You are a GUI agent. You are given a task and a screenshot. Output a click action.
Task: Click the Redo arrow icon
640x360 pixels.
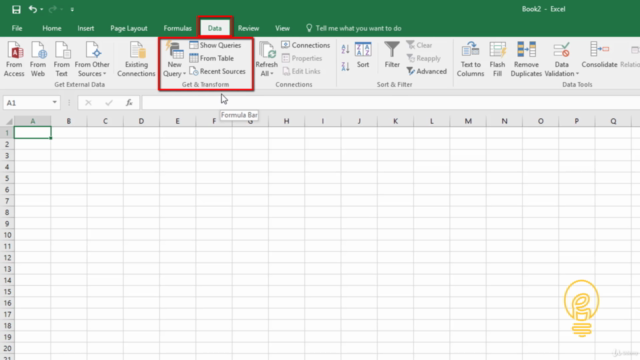click(x=53, y=9)
